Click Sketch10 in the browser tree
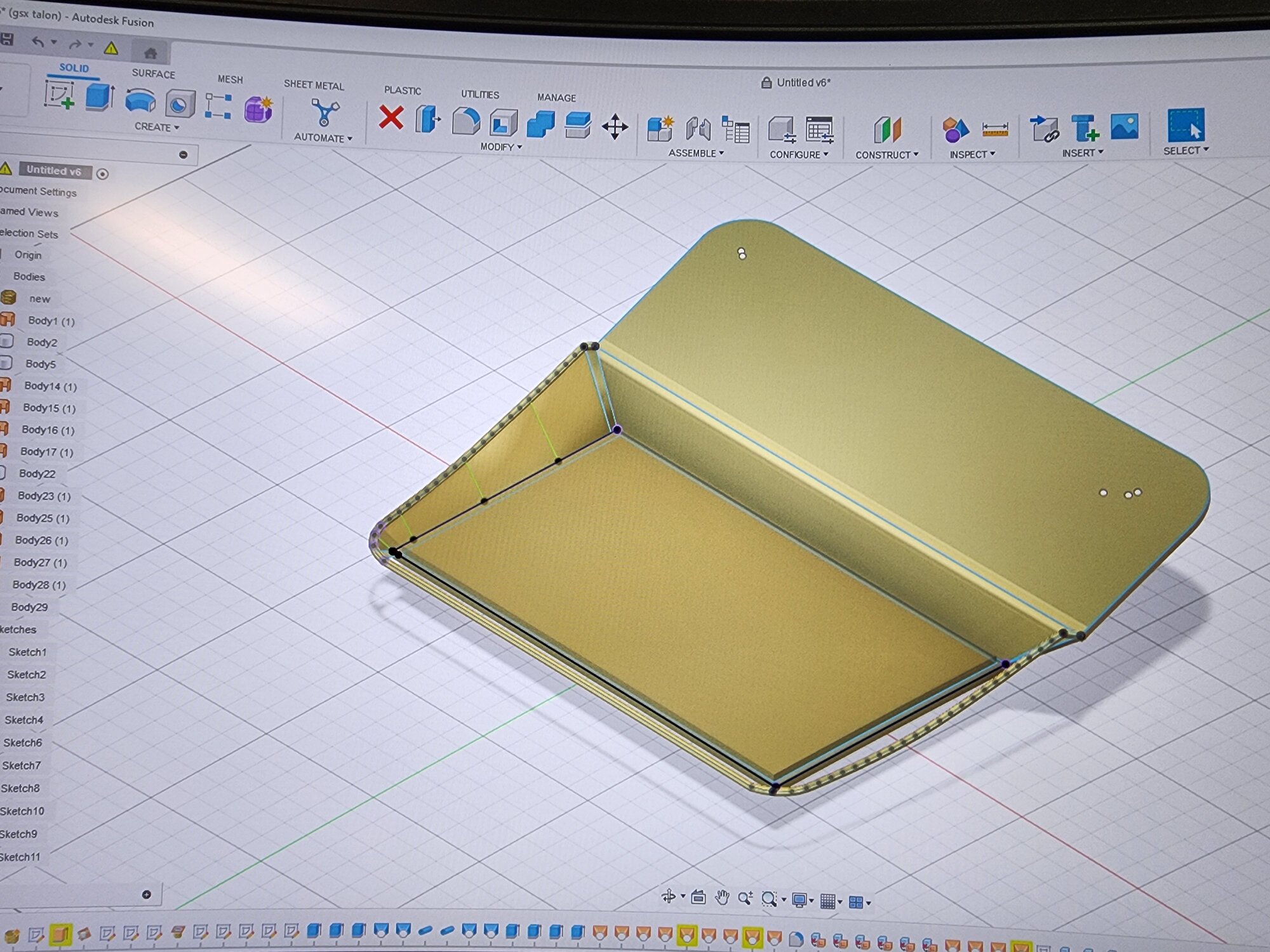This screenshot has width=1270, height=952. pyautogui.click(x=22, y=811)
